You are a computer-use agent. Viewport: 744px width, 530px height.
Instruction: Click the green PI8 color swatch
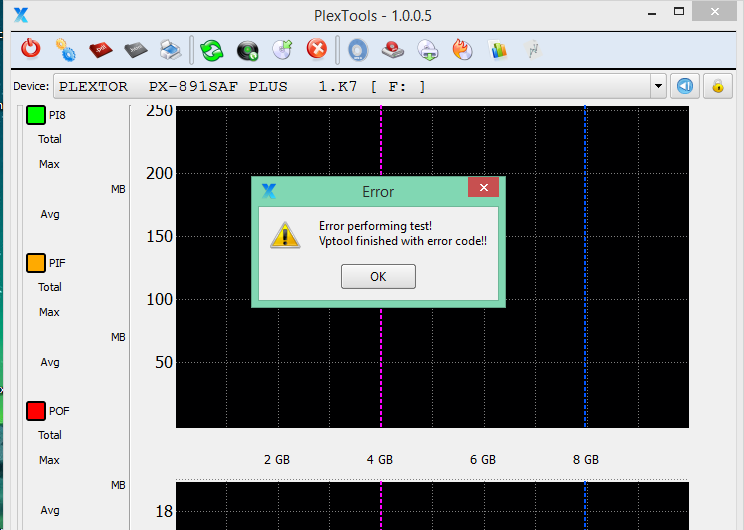tap(36, 115)
